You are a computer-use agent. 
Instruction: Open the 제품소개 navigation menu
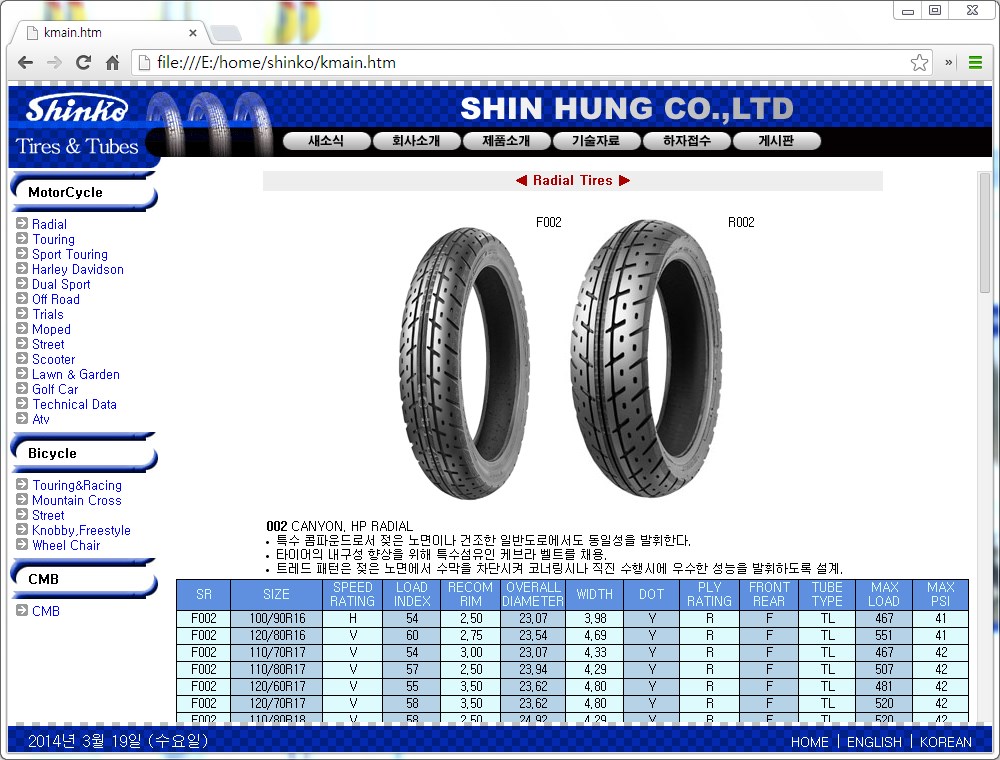tap(507, 141)
